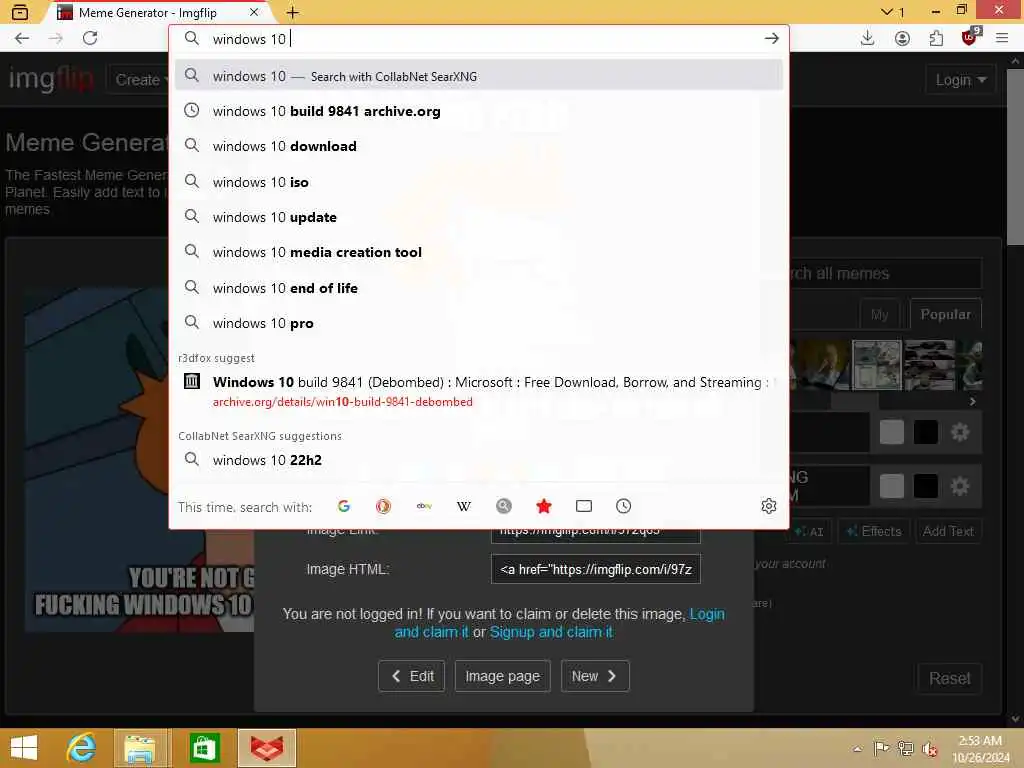Click the Reset button
The width and height of the screenshot is (1024, 768).
(x=950, y=678)
